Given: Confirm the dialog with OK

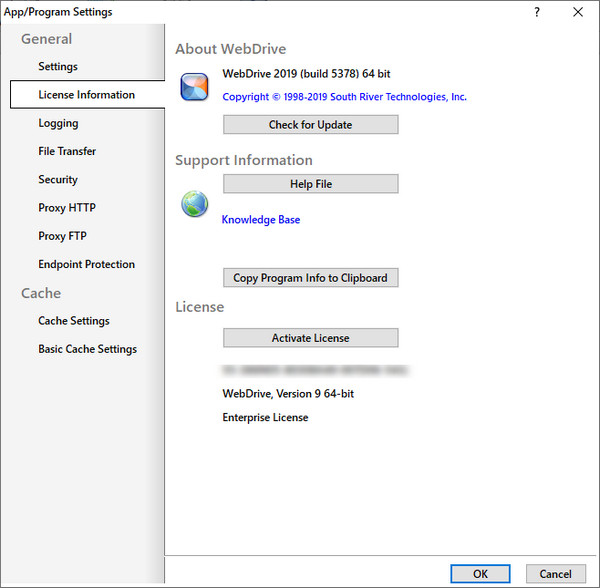Looking at the screenshot, I should tap(480, 574).
